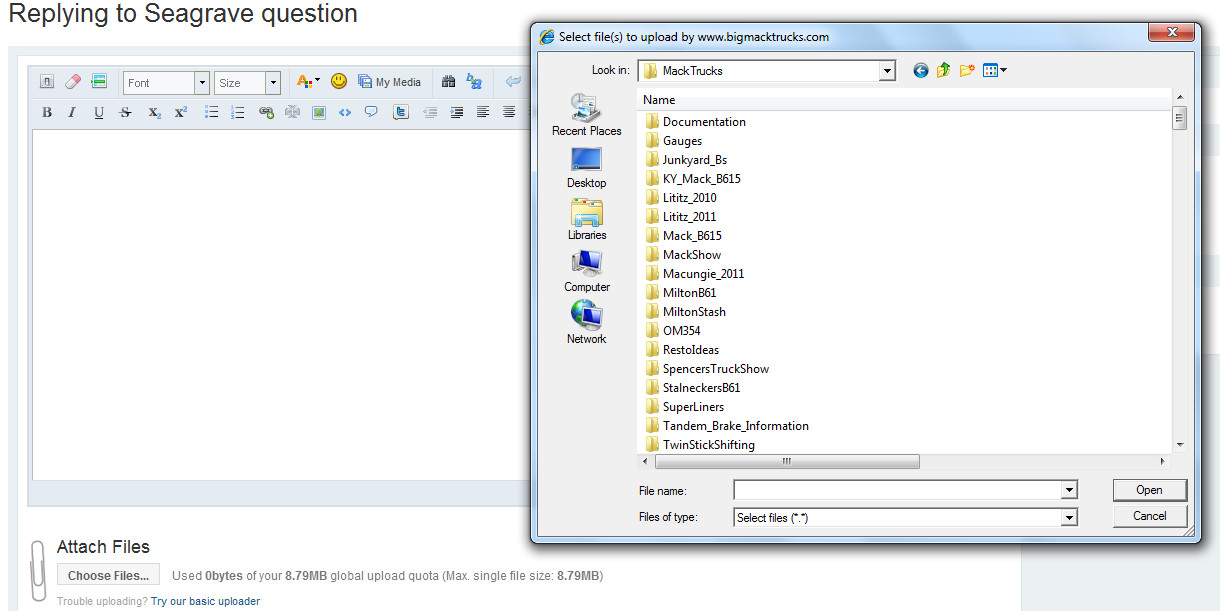The height and width of the screenshot is (611, 1220).
Task: Click the green special-paste toolbar icon
Action: (99, 82)
